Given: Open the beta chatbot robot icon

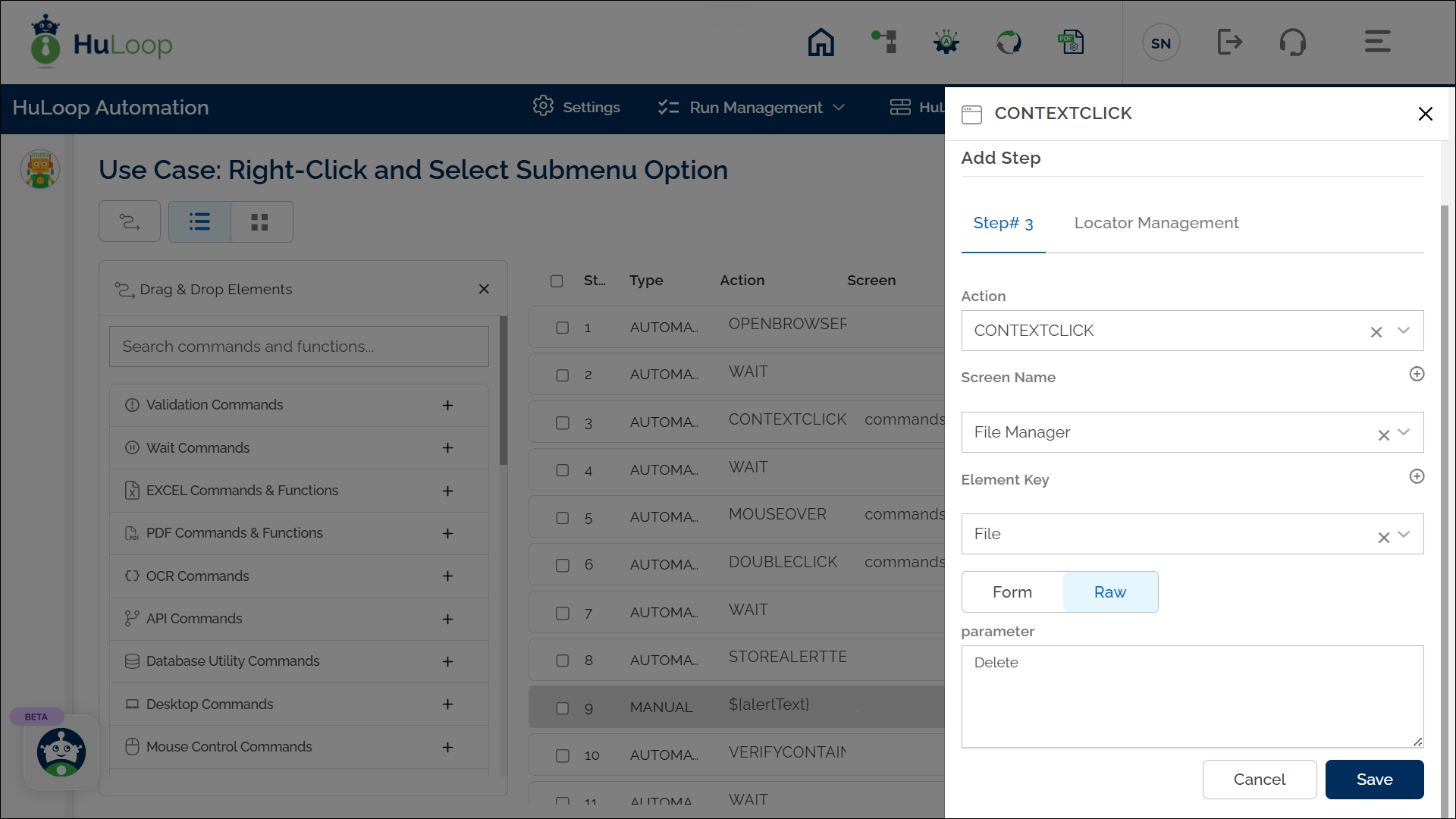Looking at the screenshot, I should (x=61, y=752).
